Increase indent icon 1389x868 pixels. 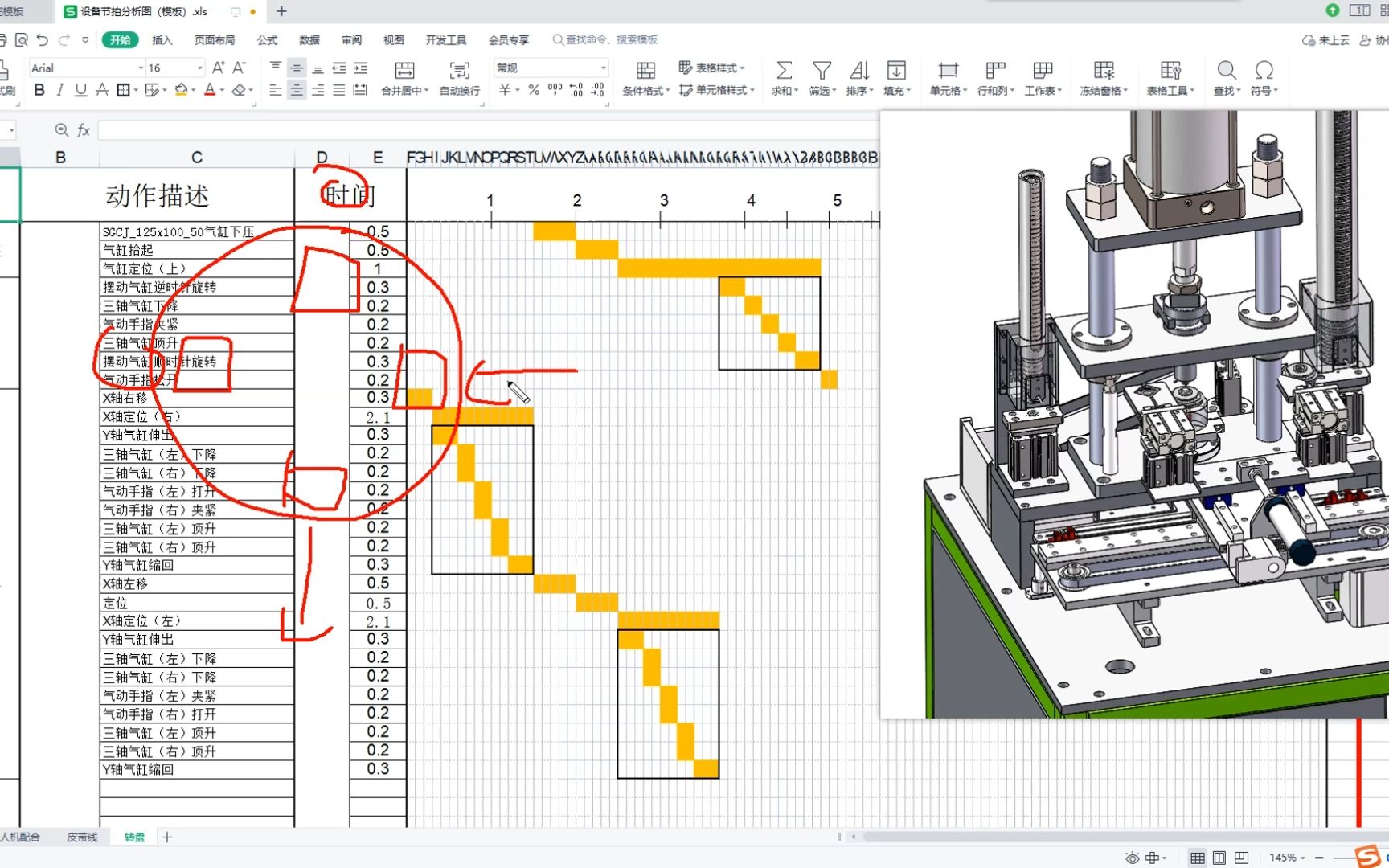click(x=360, y=68)
